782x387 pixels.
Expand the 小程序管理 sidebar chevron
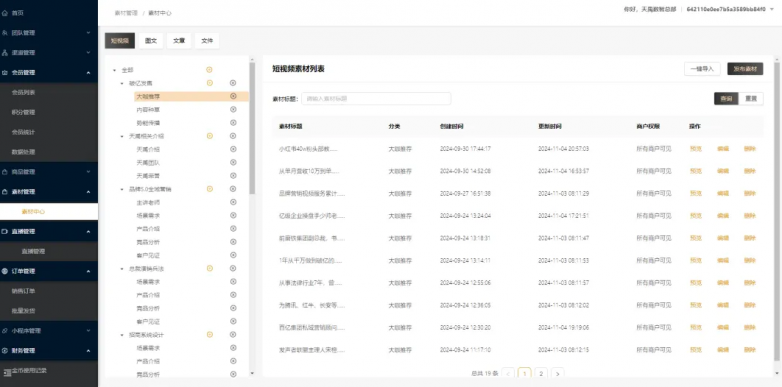(88, 331)
